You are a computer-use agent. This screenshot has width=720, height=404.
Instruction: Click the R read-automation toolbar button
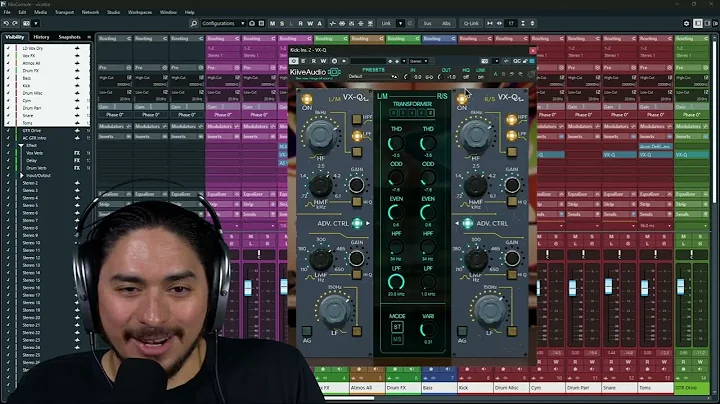[x=300, y=23]
